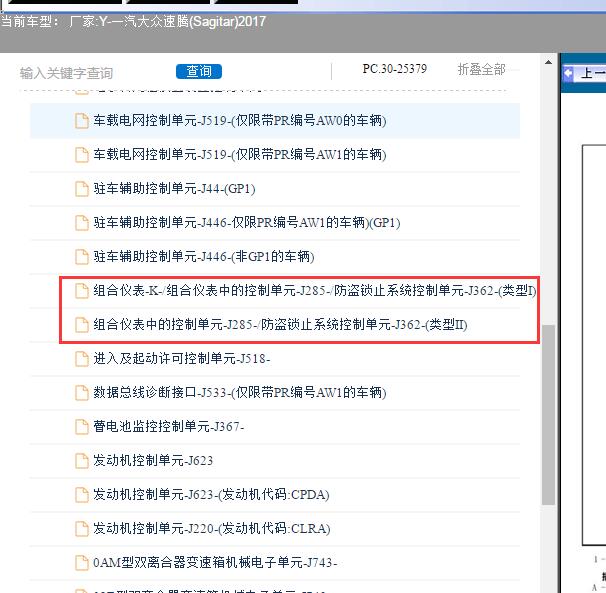Open 驻车辅助控制单元-J446 AW1 (GP1) entry
606x593 pixels.
pos(247,223)
